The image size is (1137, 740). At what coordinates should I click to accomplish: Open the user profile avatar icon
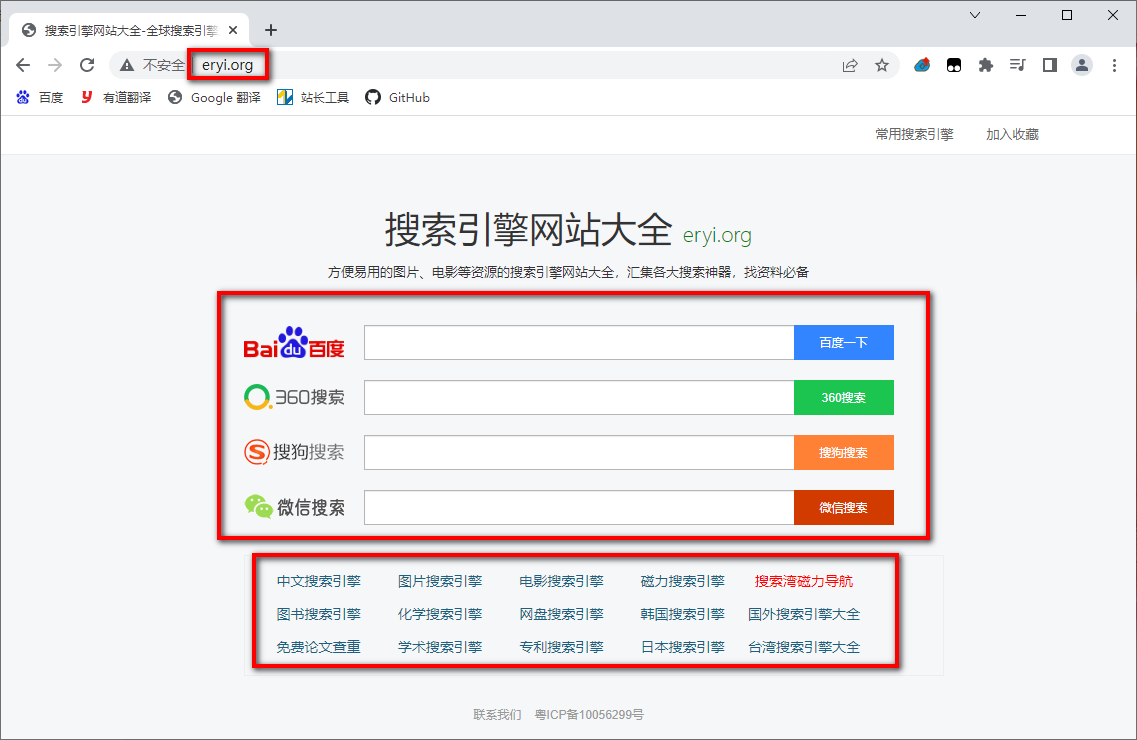pos(1082,65)
